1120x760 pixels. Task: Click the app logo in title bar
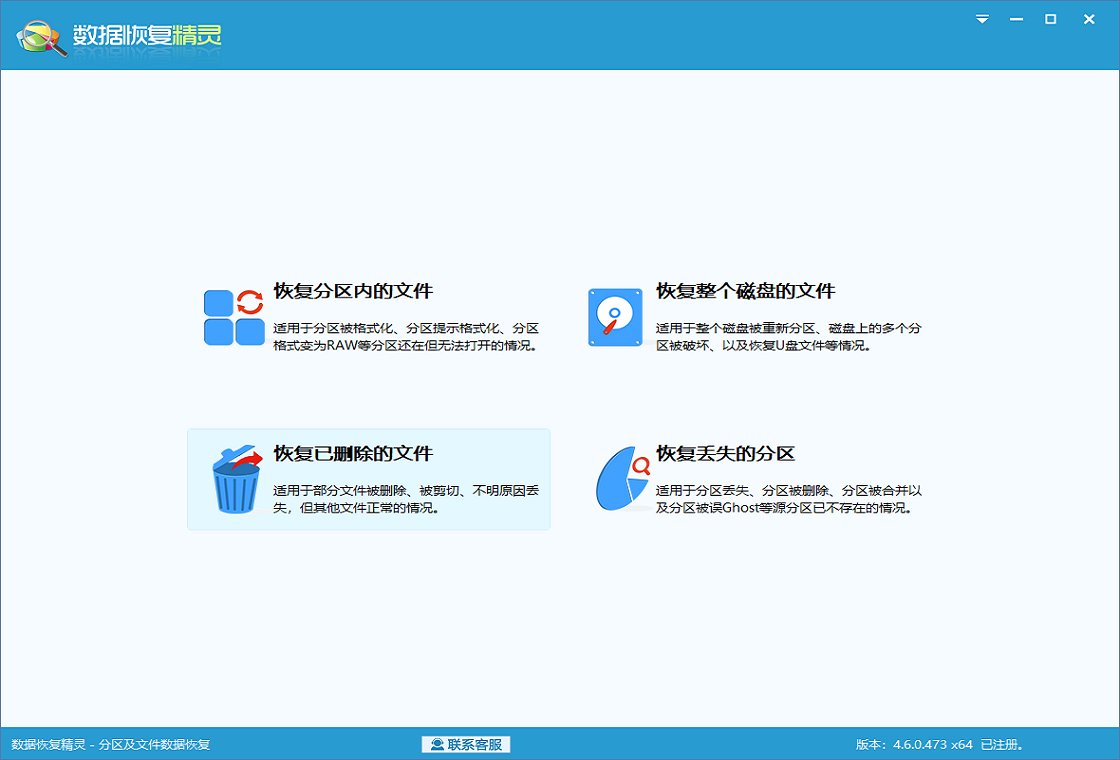point(41,39)
